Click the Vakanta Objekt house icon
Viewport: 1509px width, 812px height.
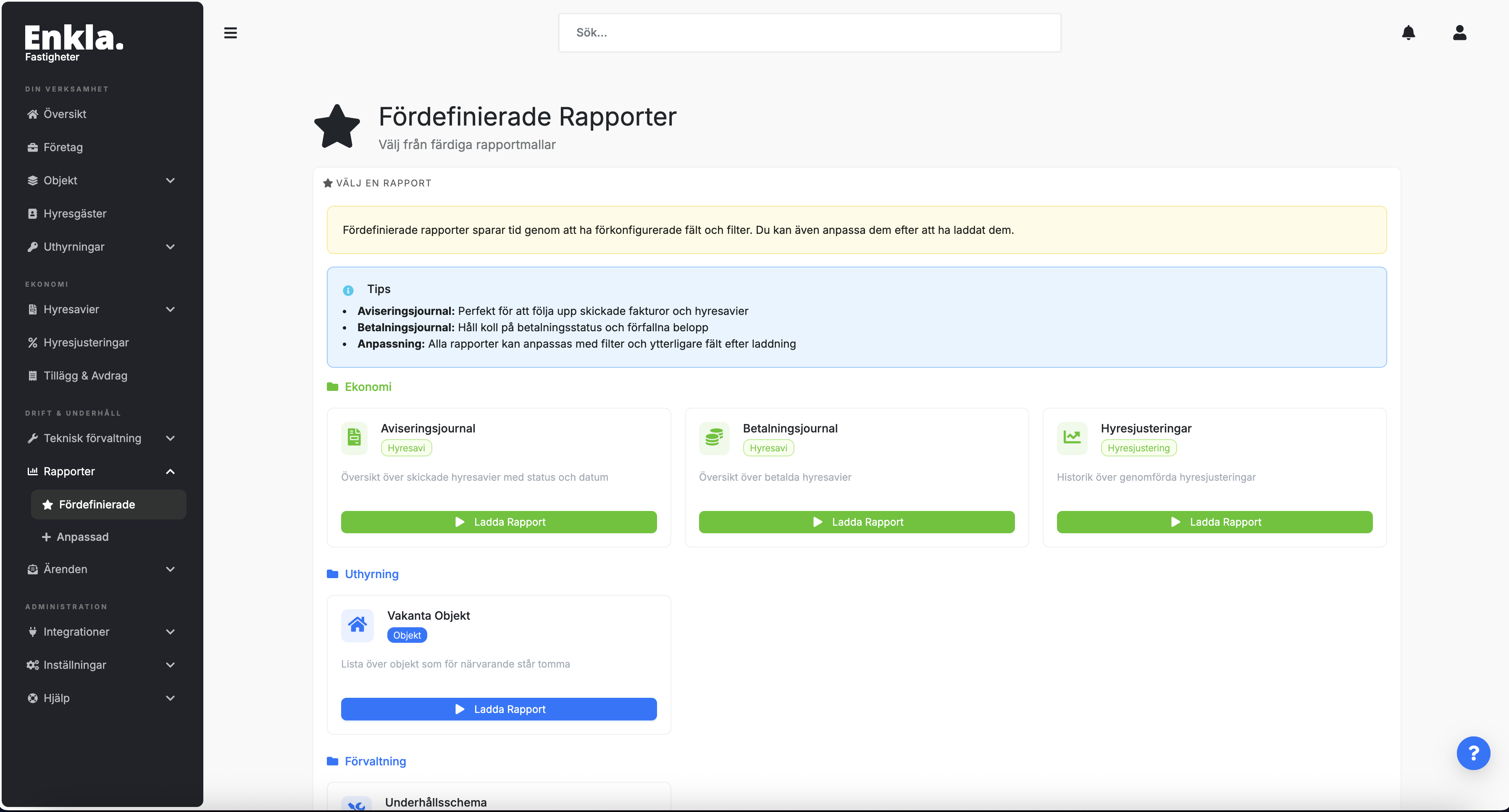point(358,625)
